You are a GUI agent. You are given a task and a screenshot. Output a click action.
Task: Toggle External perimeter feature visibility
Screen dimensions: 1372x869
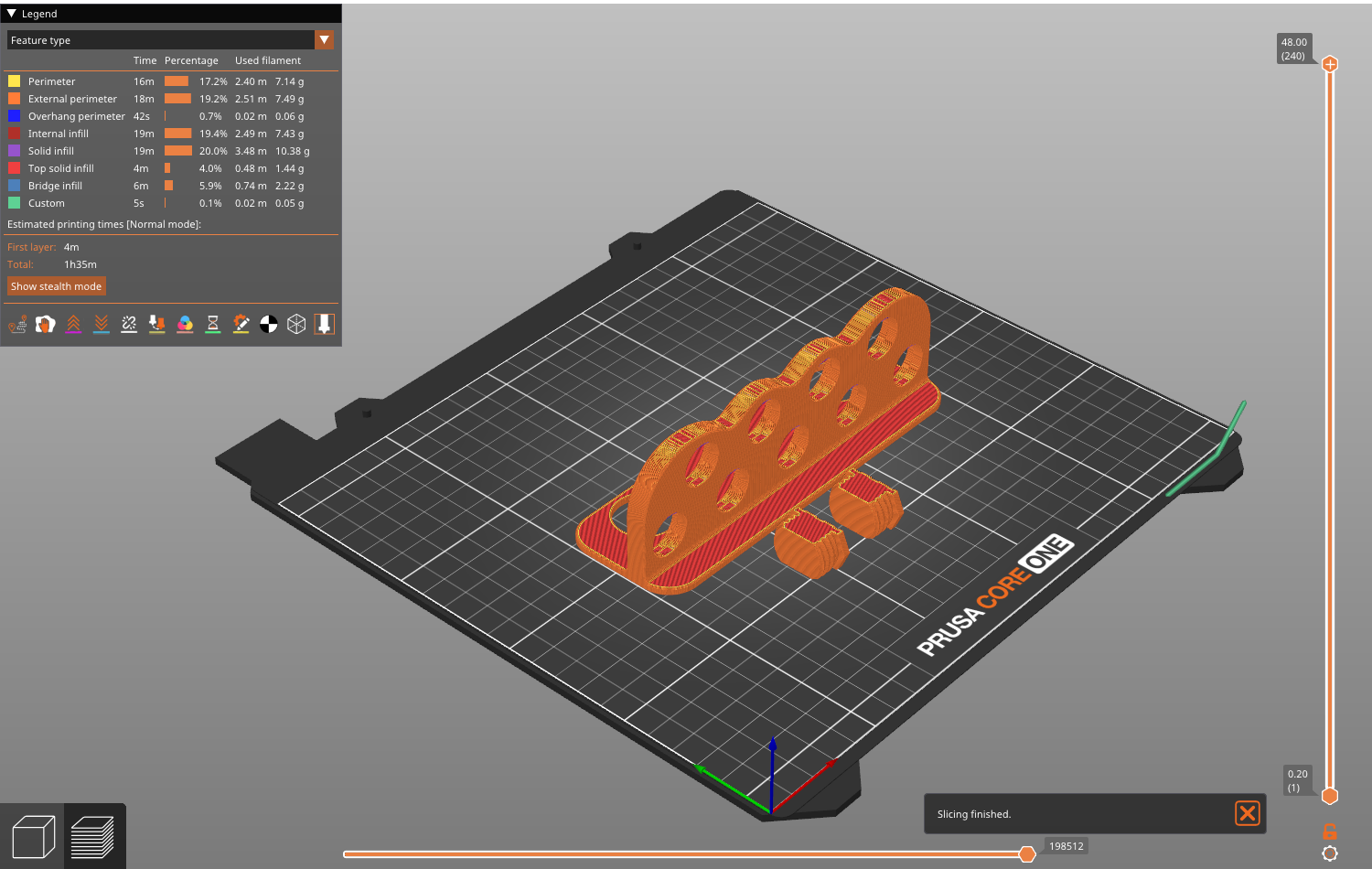click(x=171, y=99)
